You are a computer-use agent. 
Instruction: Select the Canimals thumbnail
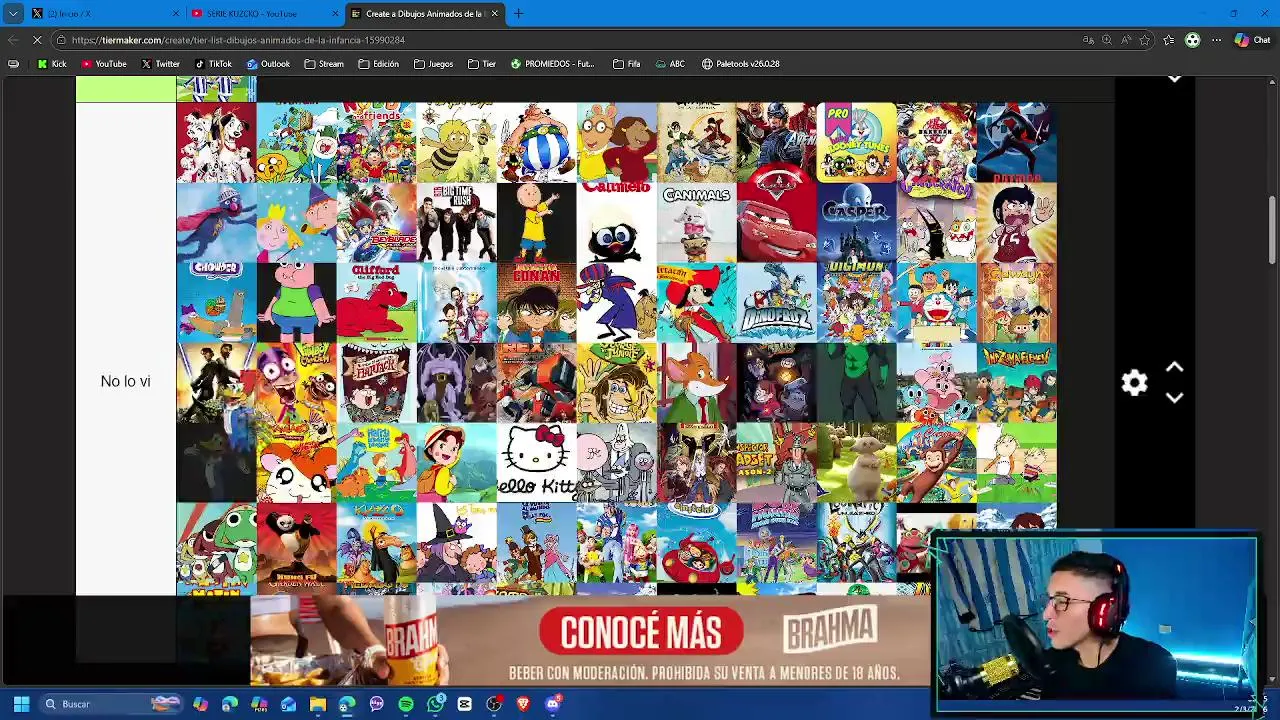696,222
